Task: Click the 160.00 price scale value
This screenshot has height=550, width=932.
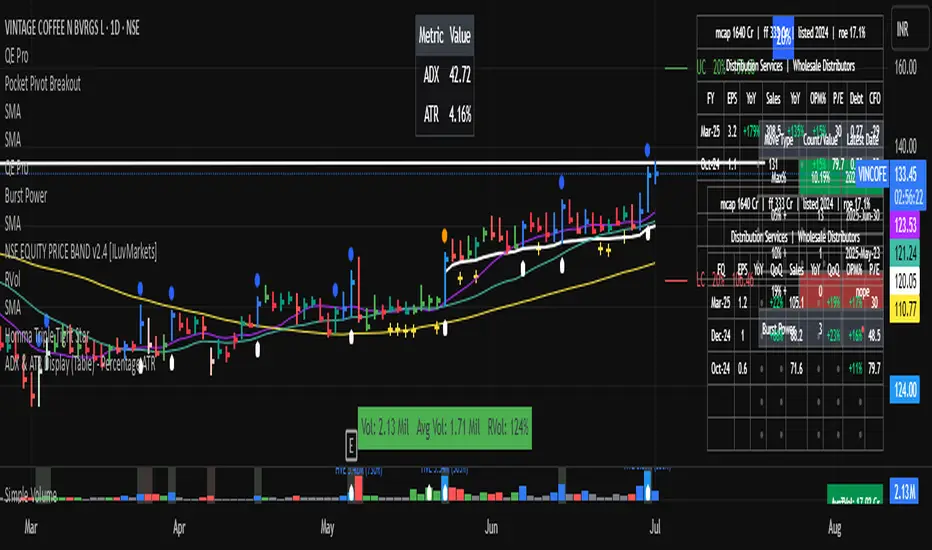Action: pyautogui.click(x=906, y=67)
